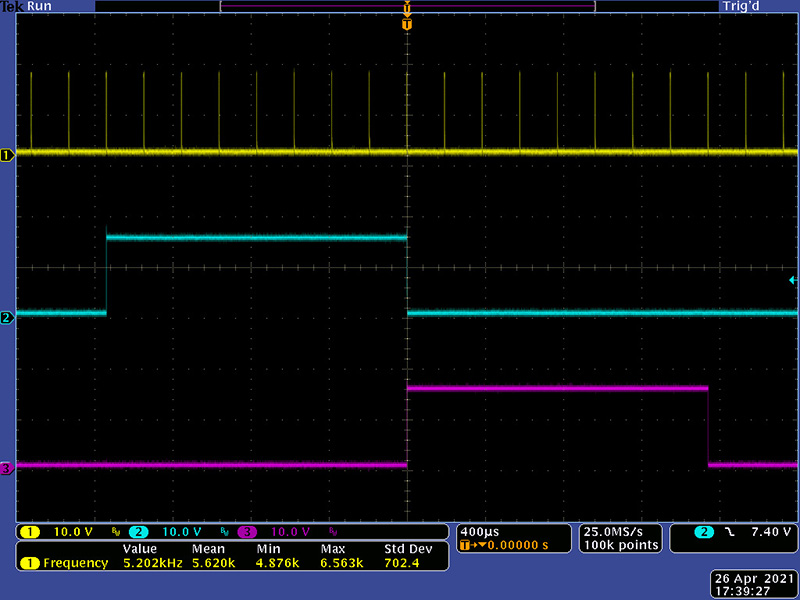Click the record view bar at top
The height and width of the screenshot is (600, 800).
(x=406, y=6)
